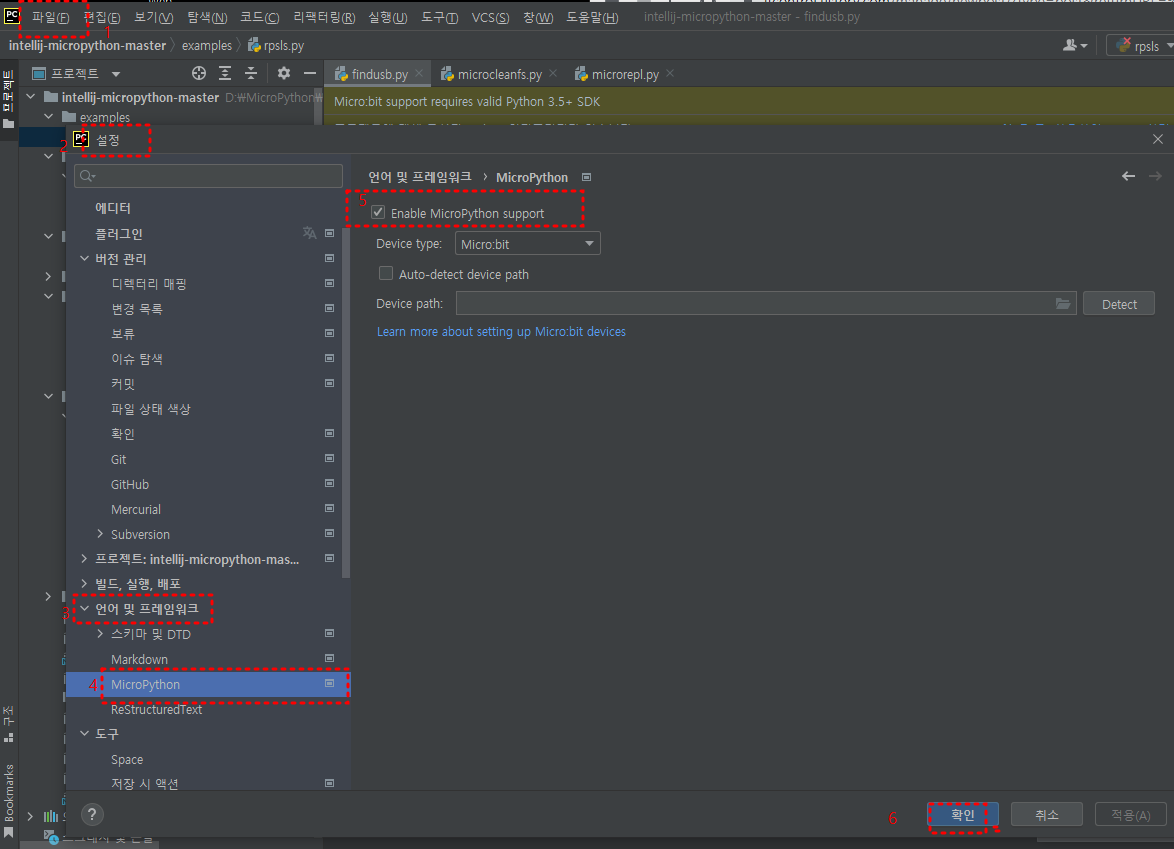Image resolution: width=1174 pixels, height=849 pixels.
Task: Select the MicroPython settings item
Action: coord(207,684)
